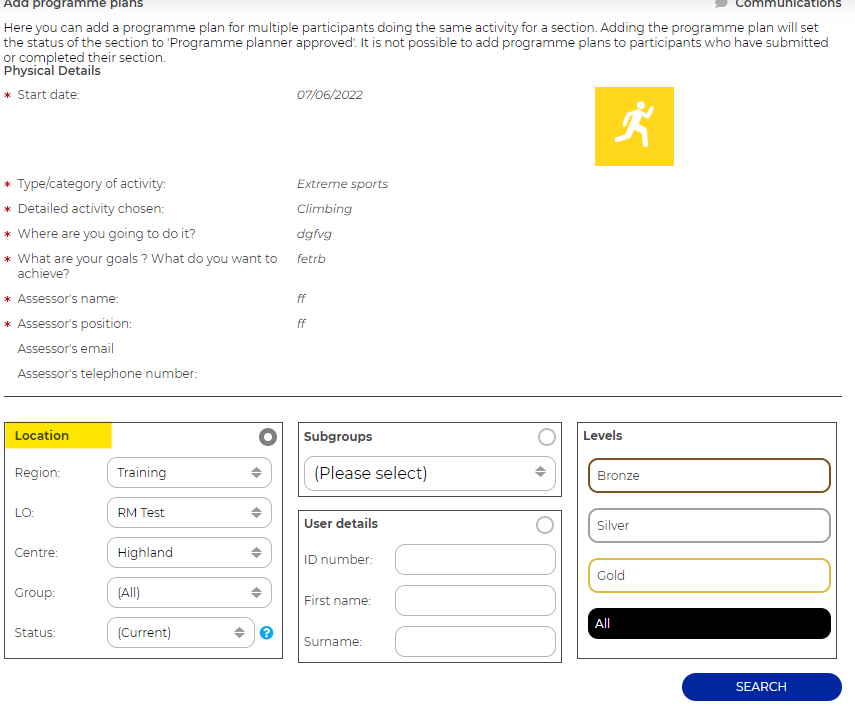Click the Assessor's email label

click(65, 348)
